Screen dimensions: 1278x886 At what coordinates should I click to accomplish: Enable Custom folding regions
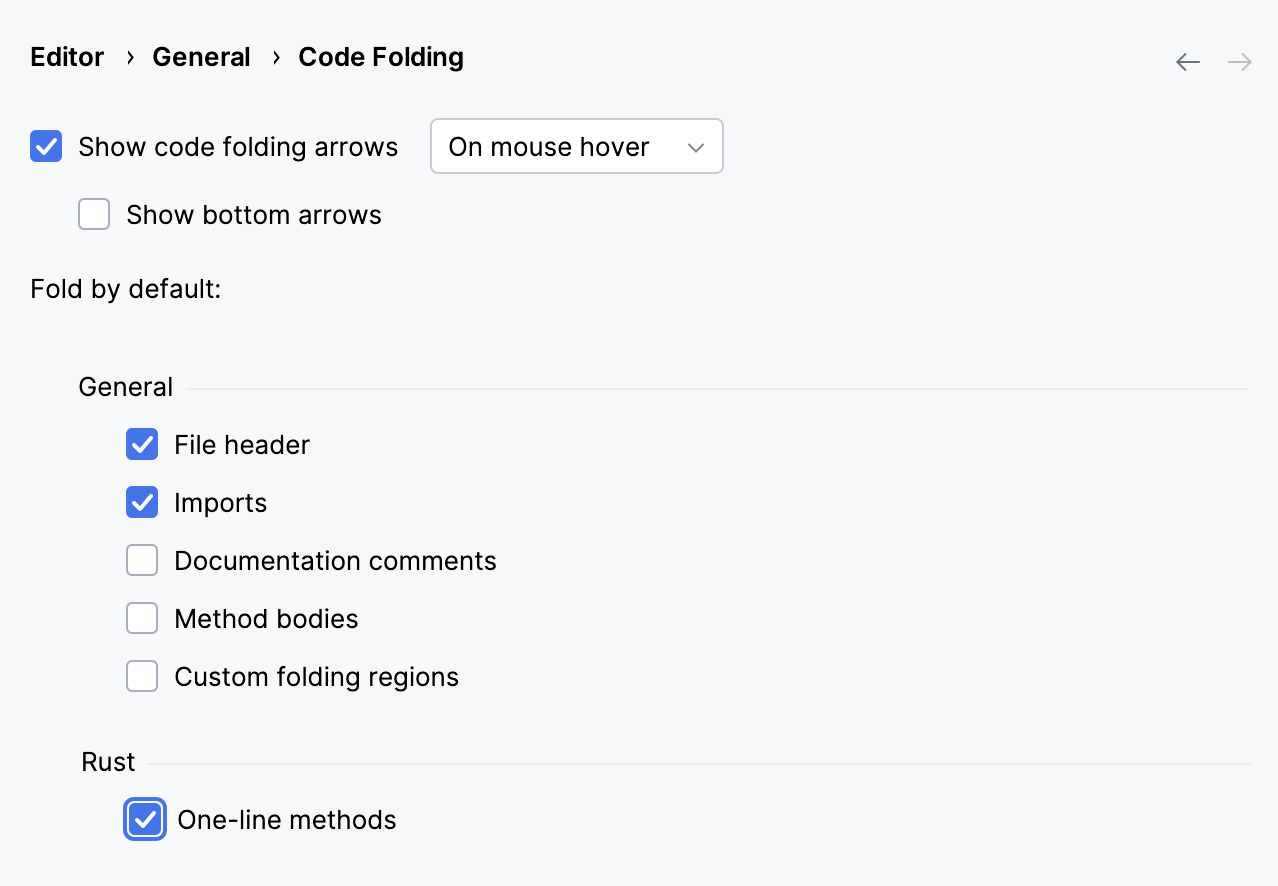142,676
